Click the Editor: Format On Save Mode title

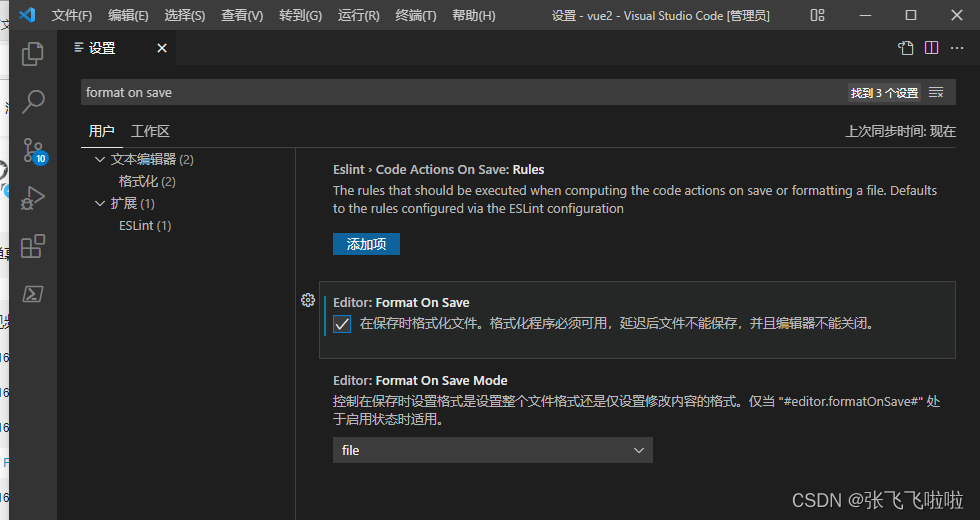click(420, 380)
